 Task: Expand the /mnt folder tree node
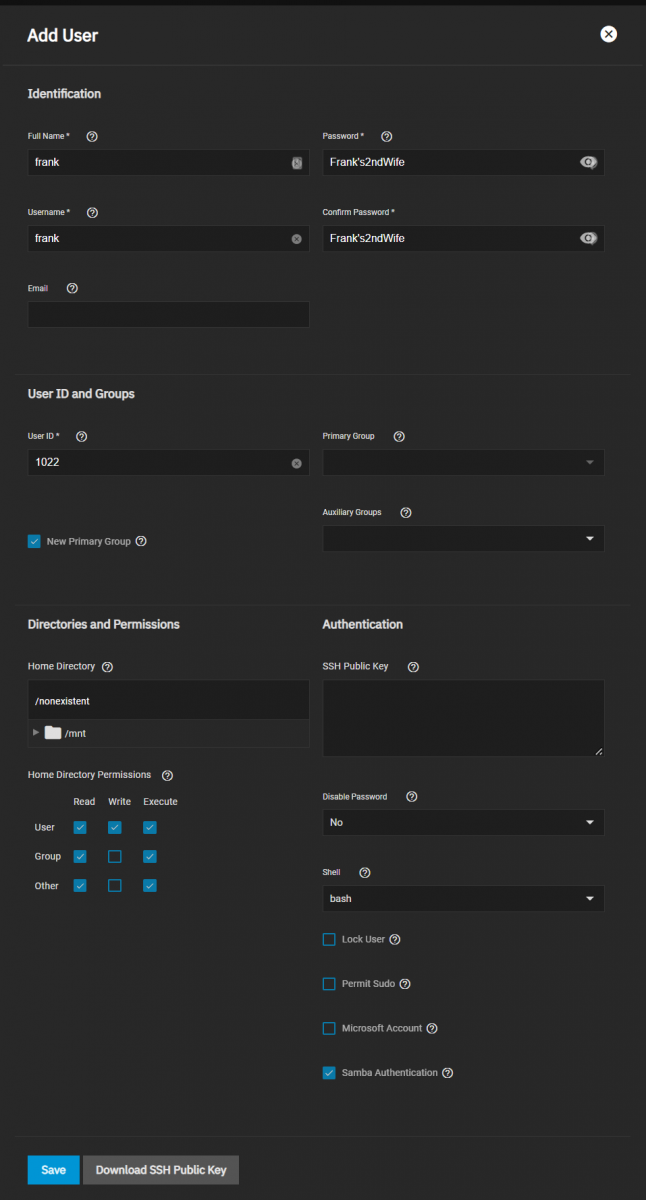tap(37, 733)
